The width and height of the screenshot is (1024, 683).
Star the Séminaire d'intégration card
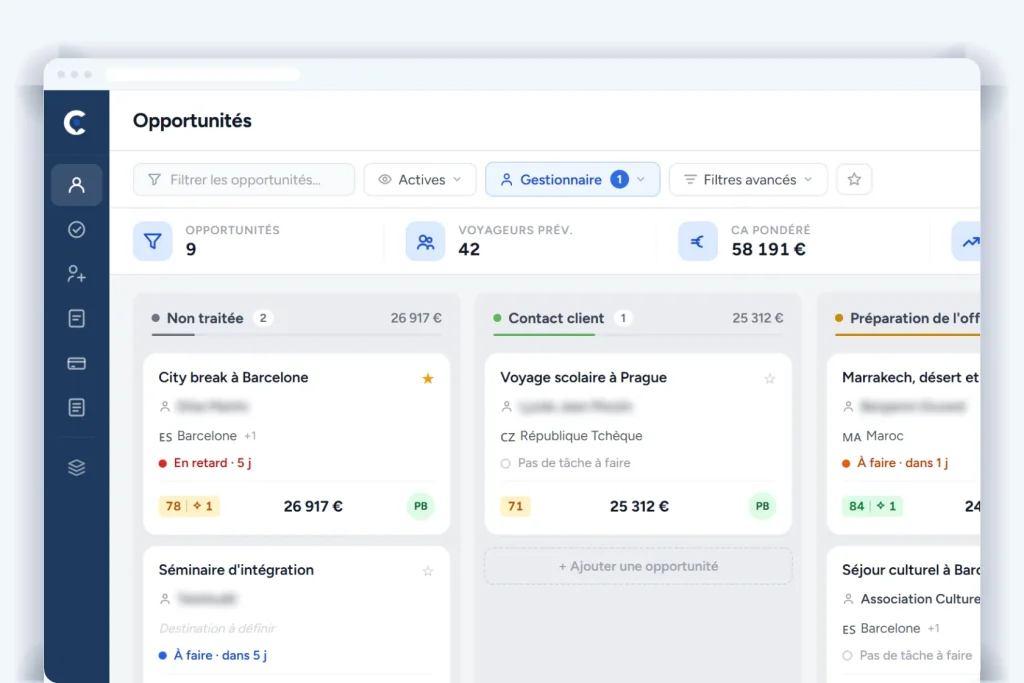pos(428,571)
